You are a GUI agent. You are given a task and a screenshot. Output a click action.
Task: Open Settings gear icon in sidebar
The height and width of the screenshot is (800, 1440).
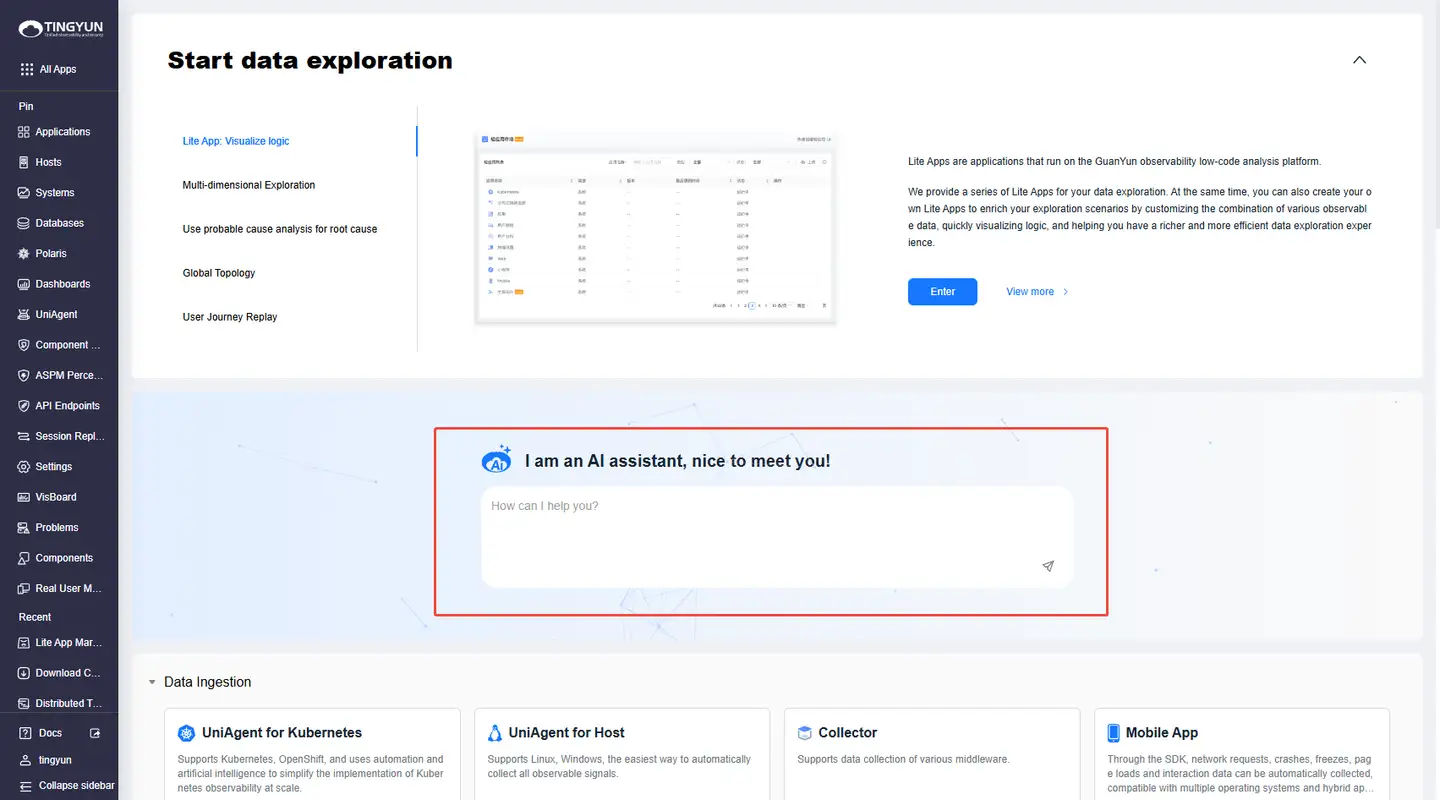pyautogui.click(x=25, y=467)
